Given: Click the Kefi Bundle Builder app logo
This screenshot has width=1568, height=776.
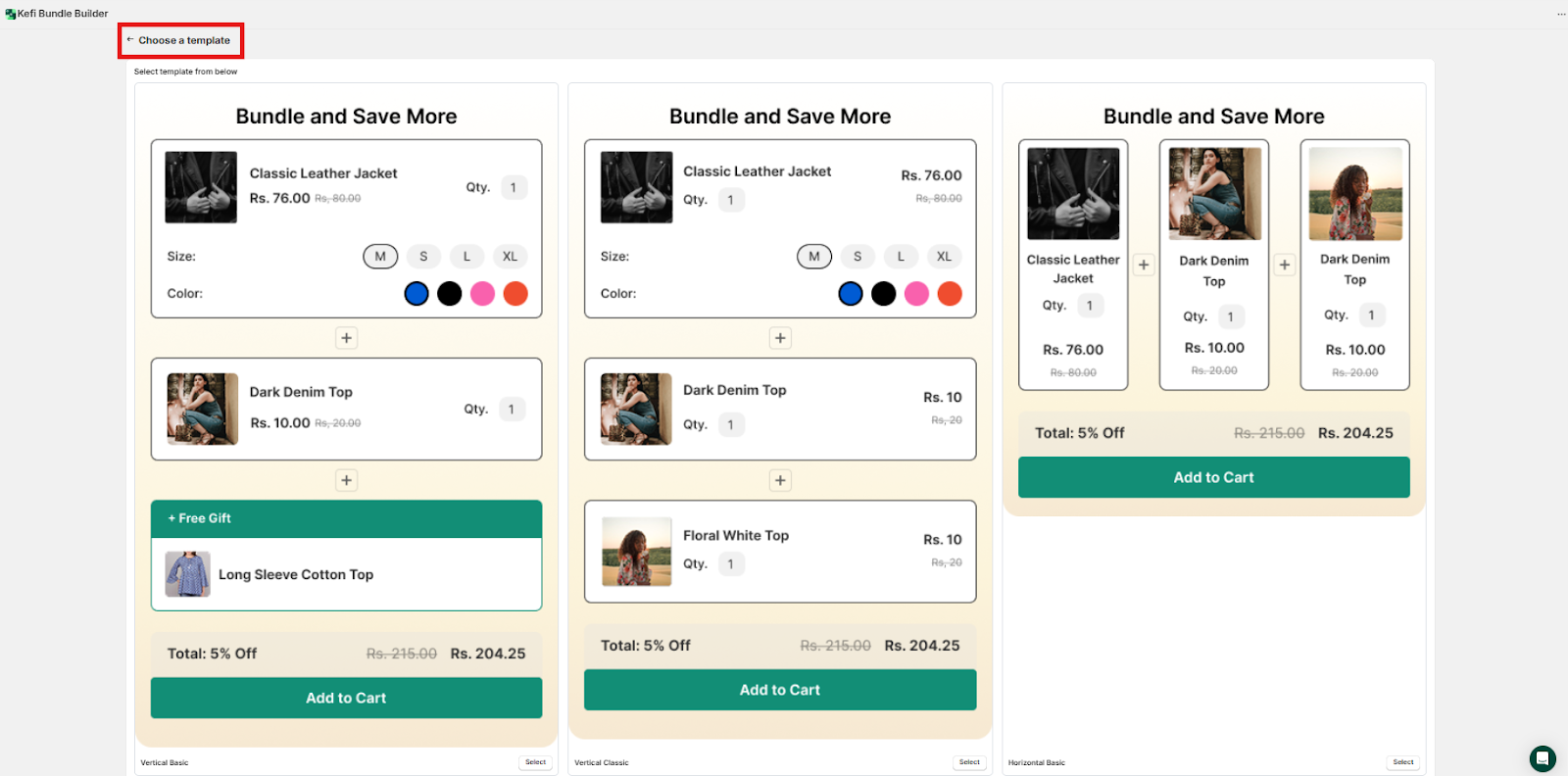Looking at the screenshot, I should [x=11, y=14].
